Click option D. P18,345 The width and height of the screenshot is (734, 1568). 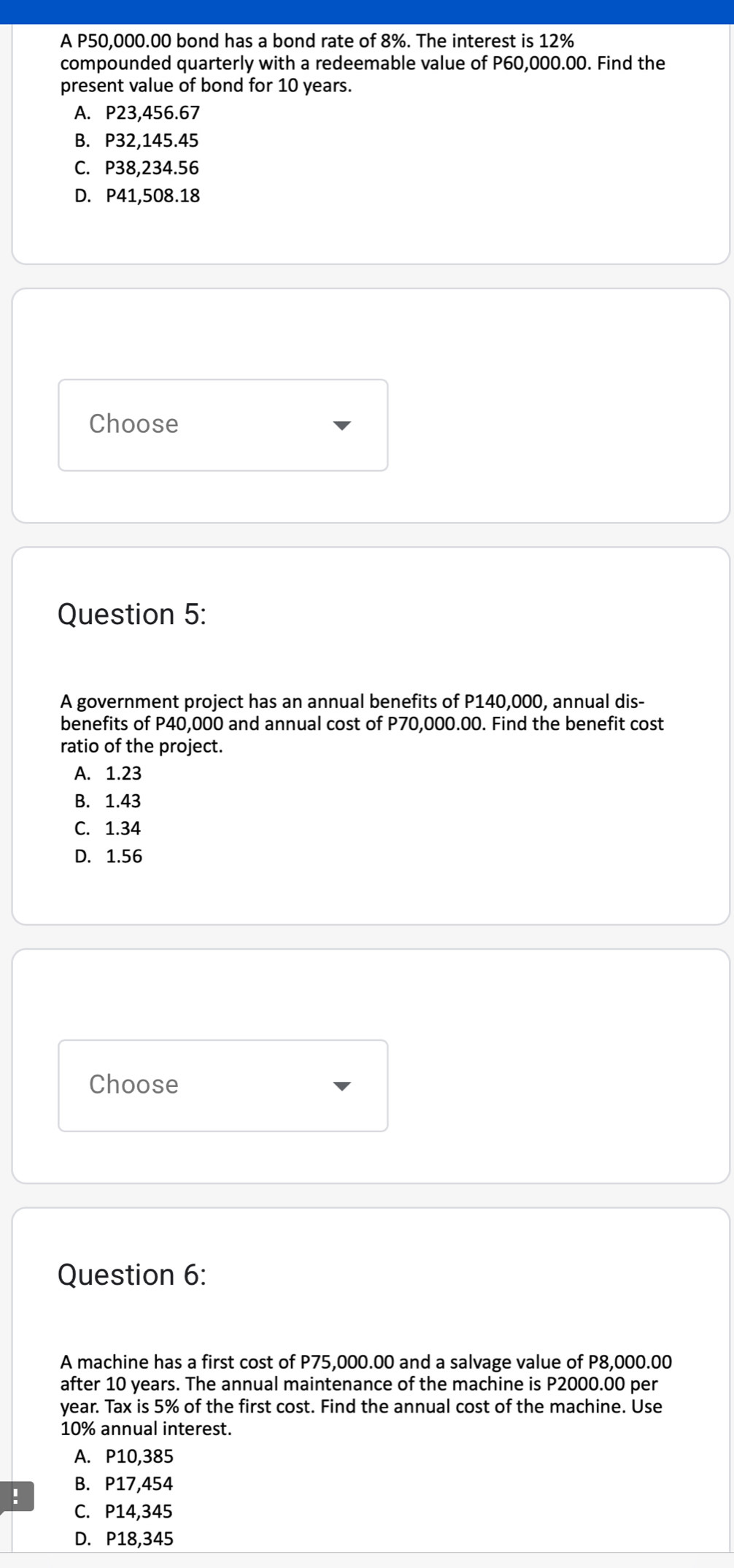click(x=124, y=1540)
